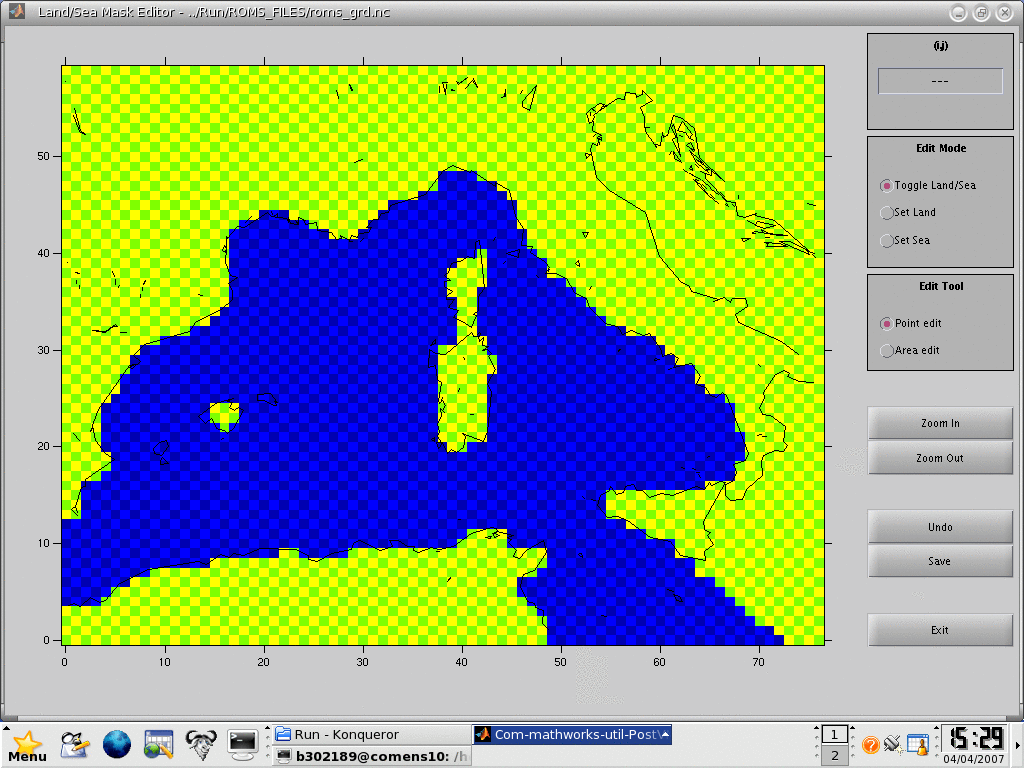Switch to the b302189@comens10 terminal taskbar entry

click(370, 756)
